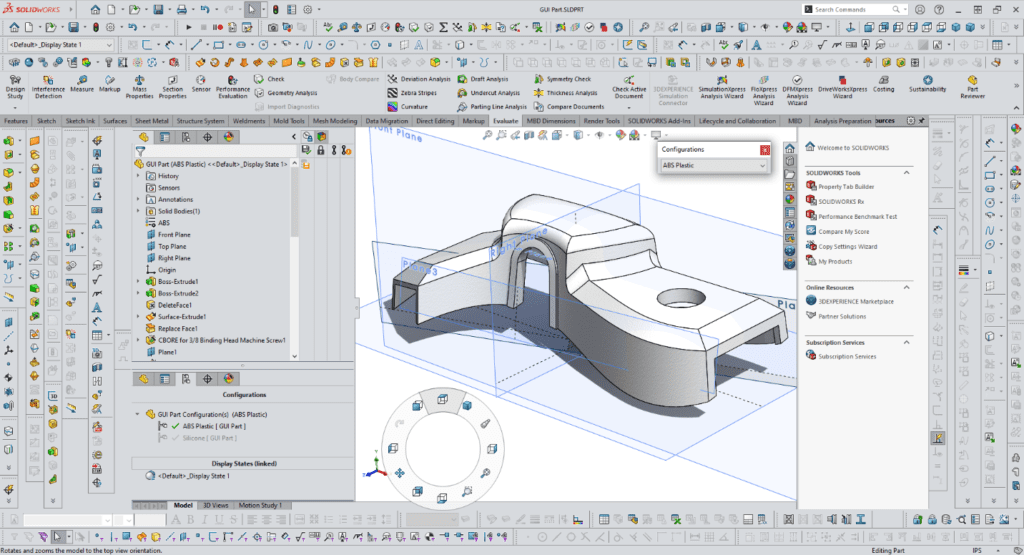
Task: Collapse the SOLIDWORKS Tools section
Action: click(x=906, y=173)
